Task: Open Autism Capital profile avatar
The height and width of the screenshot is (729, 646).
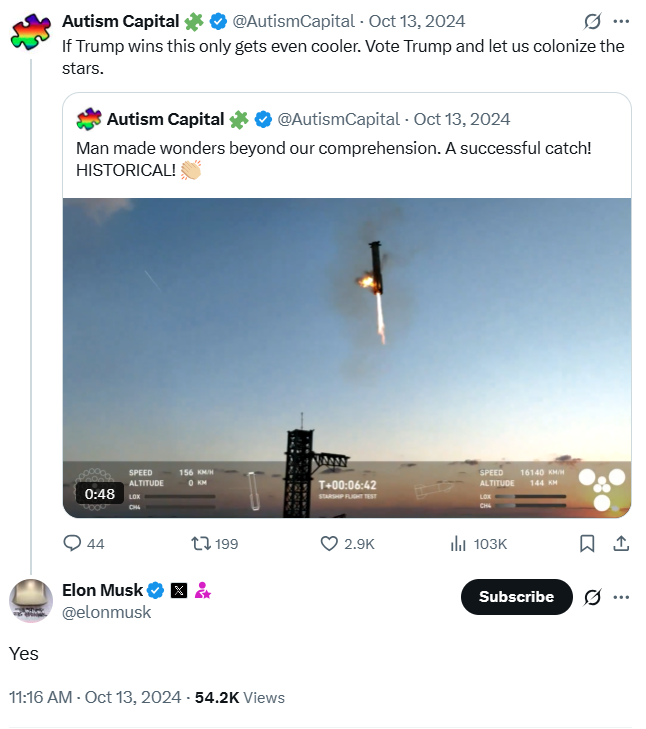Action: tap(30, 31)
